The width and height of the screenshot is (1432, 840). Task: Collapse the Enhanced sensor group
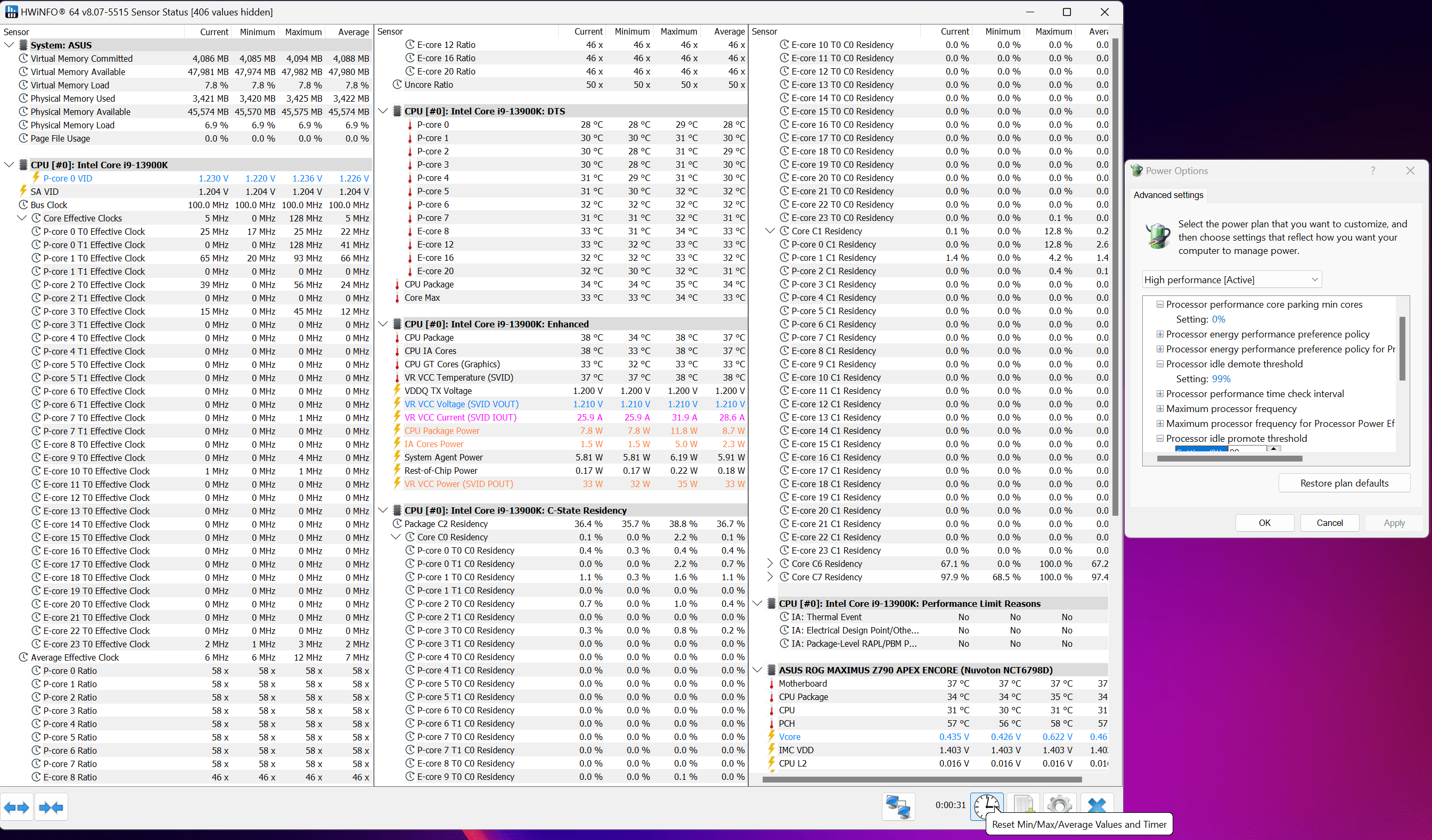(383, 324)
